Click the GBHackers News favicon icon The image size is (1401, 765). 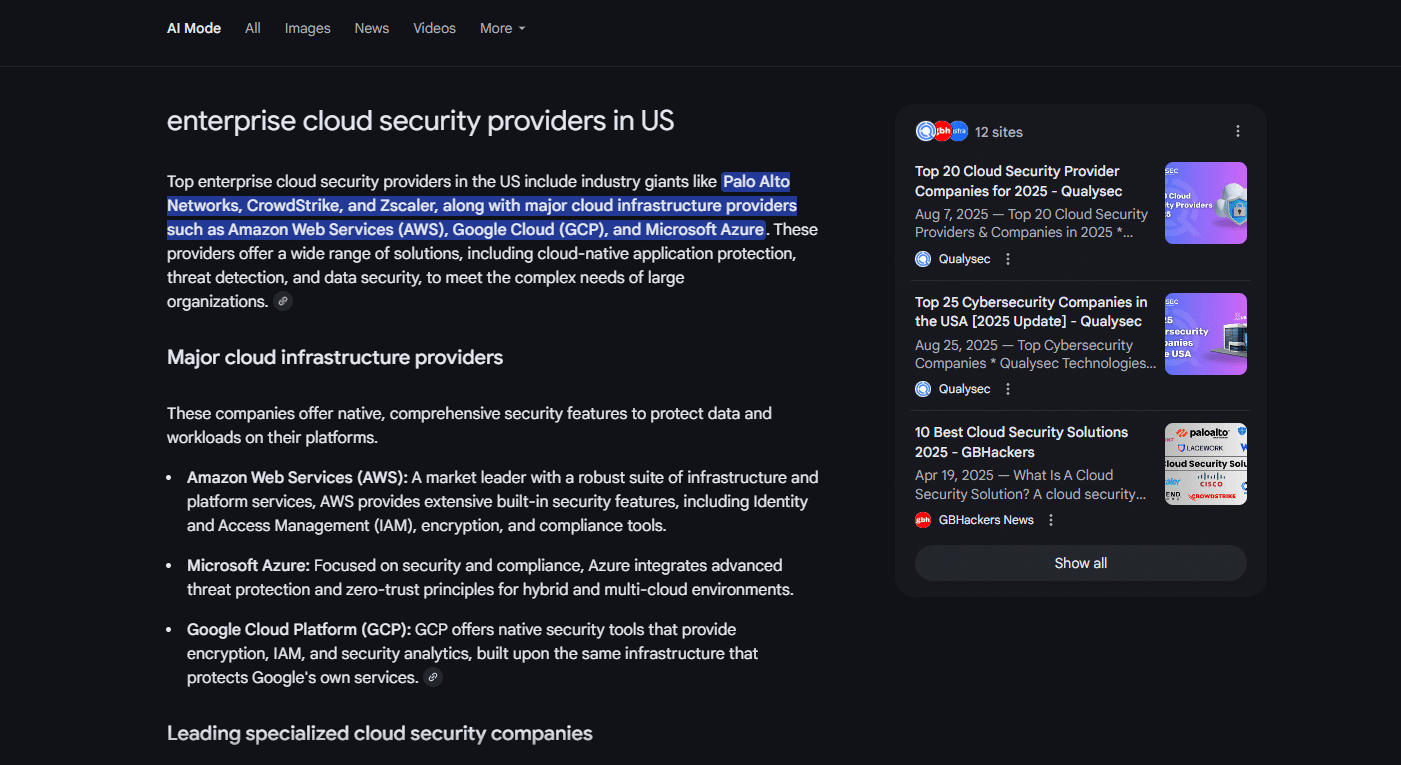923,520
